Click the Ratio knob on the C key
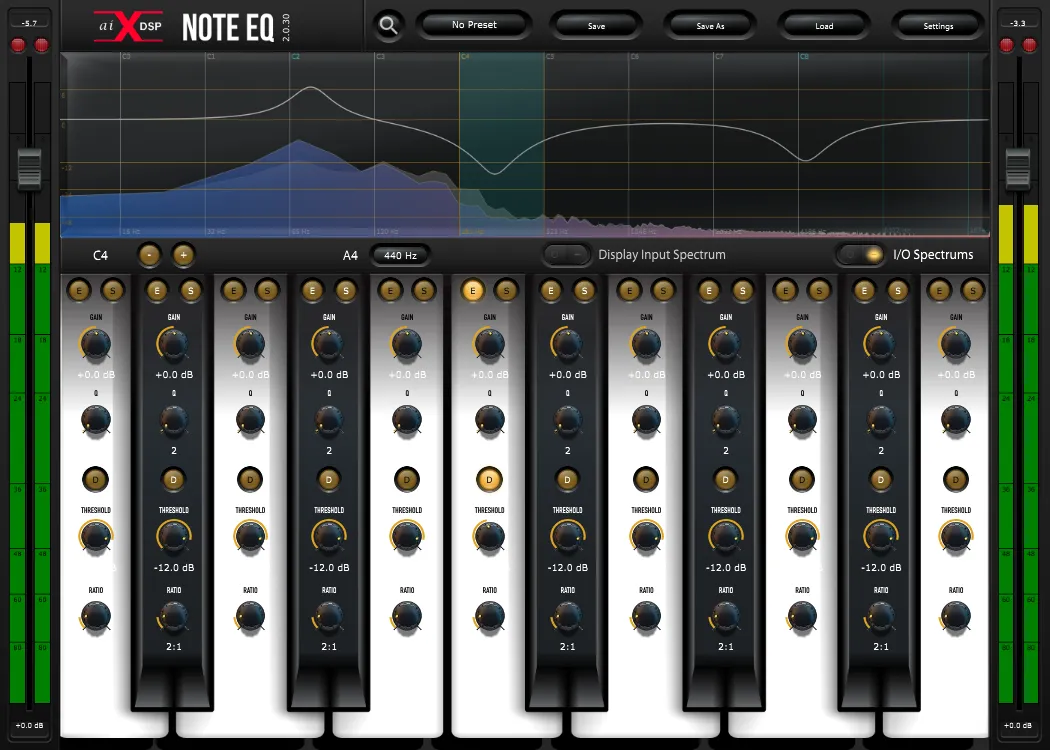 pyautogui.click(x=96, y=617)
